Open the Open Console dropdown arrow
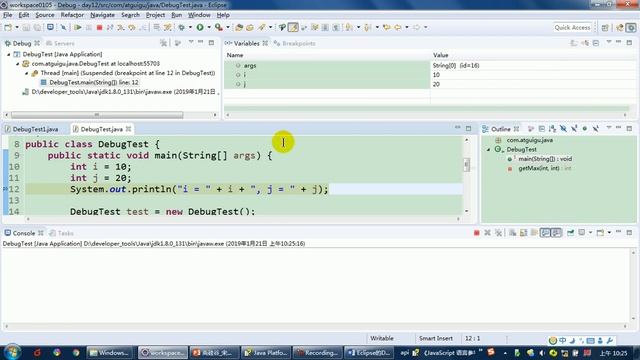640x360 pixels. click(609, 233)
